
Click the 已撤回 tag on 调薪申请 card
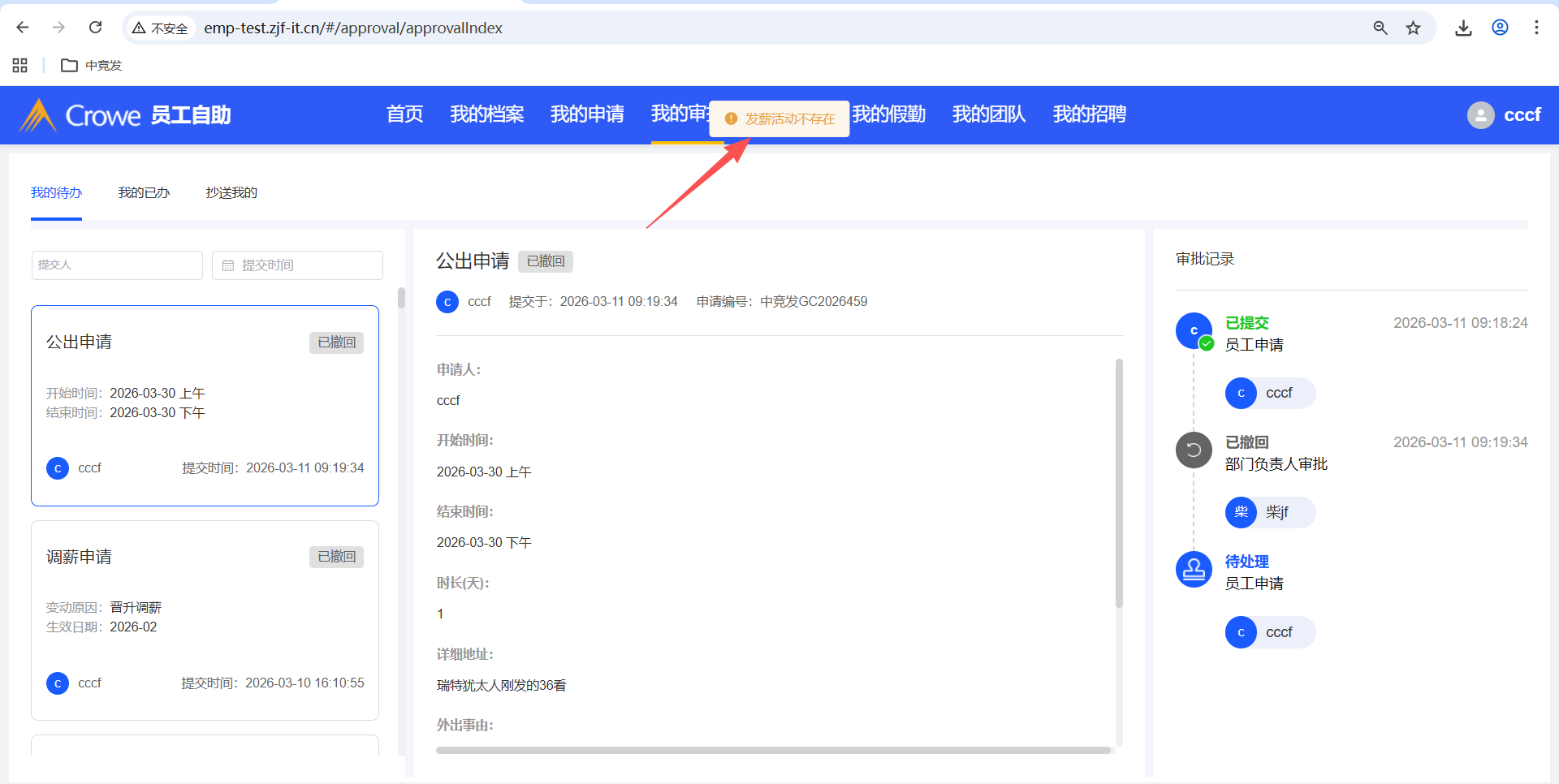tap(336, 557)
